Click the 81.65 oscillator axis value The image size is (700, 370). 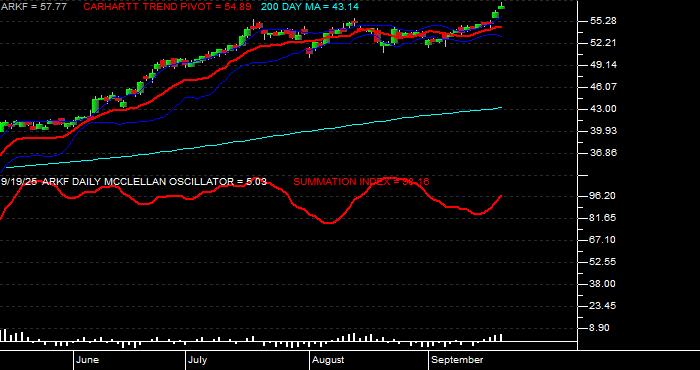tap(602, 218)
